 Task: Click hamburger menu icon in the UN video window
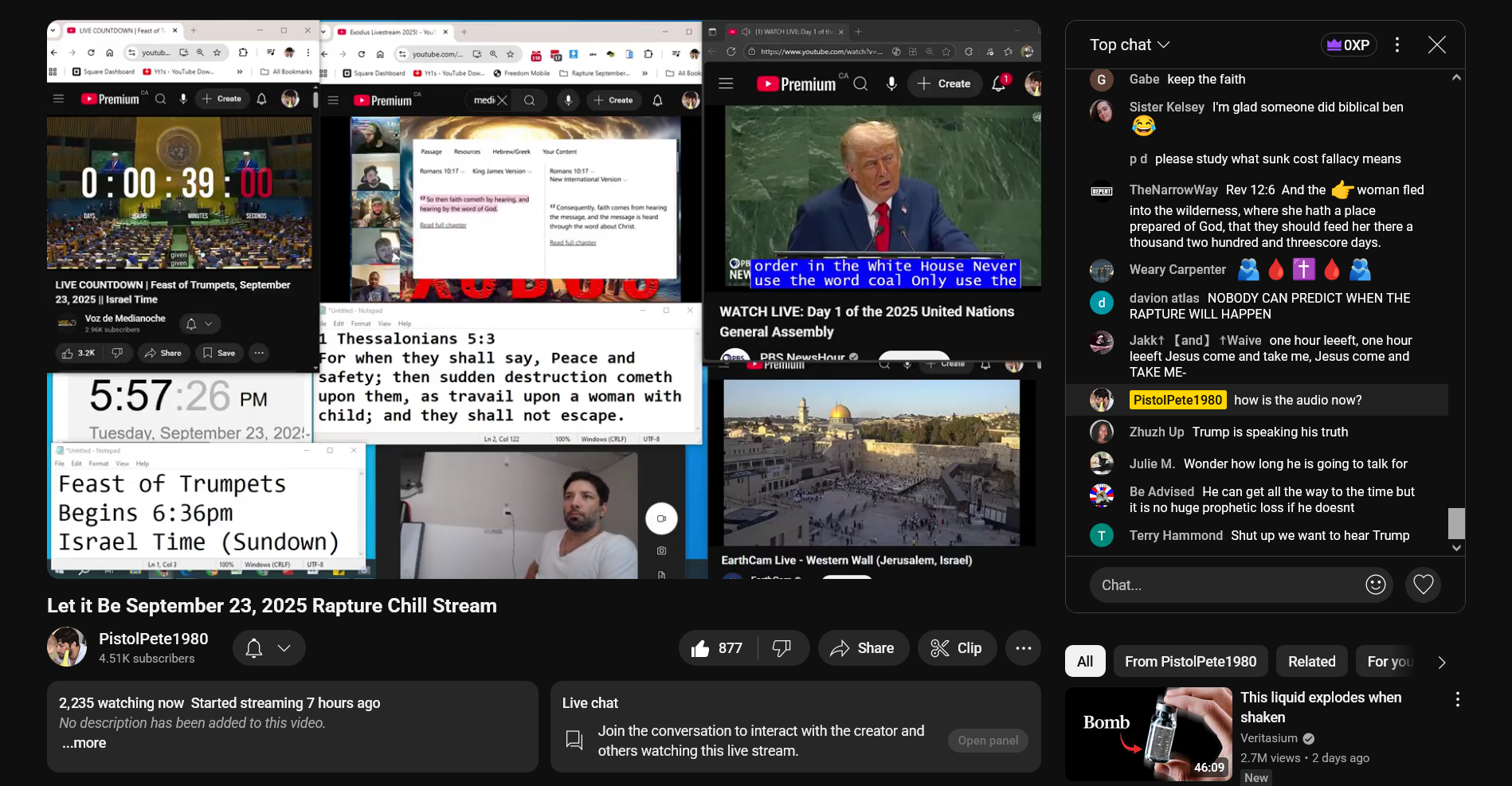(x=726, y=84)
